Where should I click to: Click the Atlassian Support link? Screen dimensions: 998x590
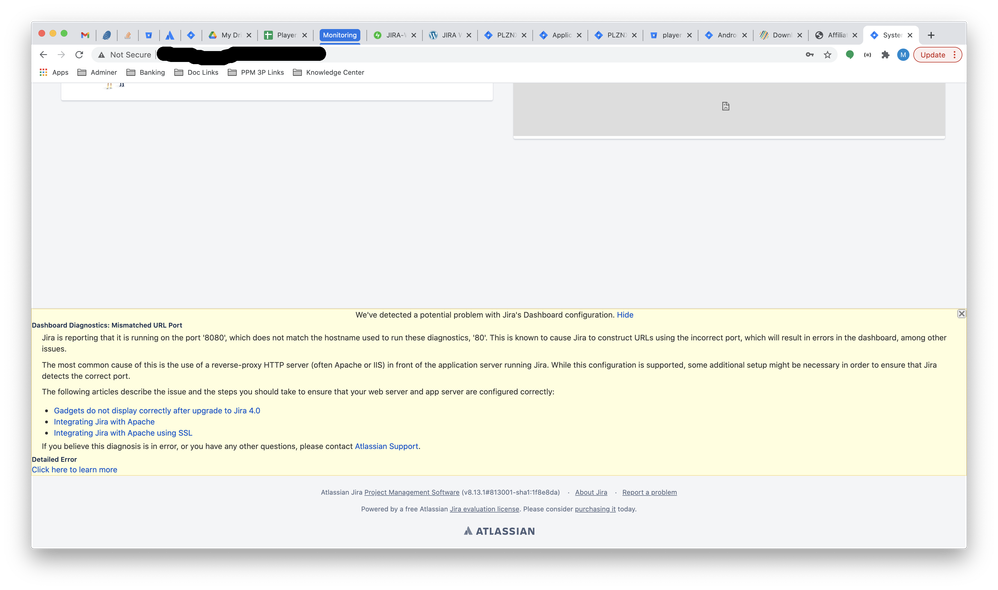click(386, 446)
